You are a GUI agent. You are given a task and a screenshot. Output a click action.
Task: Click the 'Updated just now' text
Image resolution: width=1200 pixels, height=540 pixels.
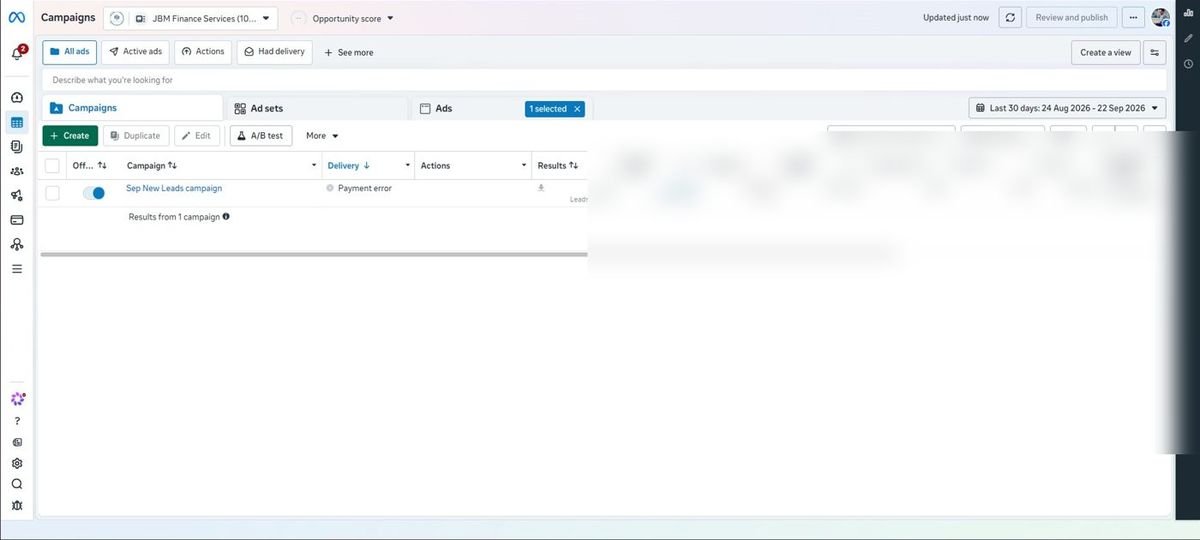point(956,18)
